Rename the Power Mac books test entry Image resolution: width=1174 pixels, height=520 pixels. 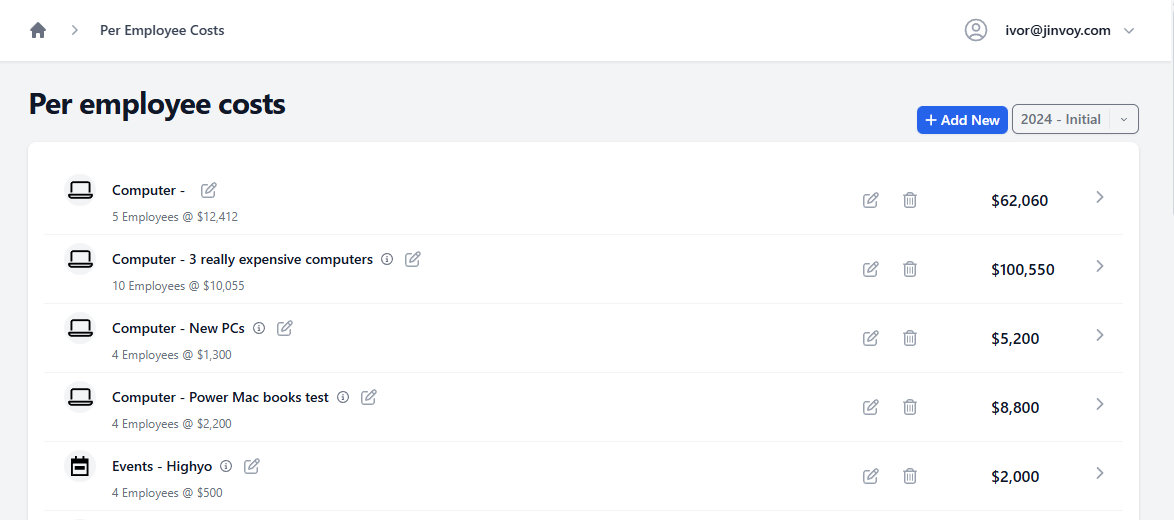pos(368,397)
